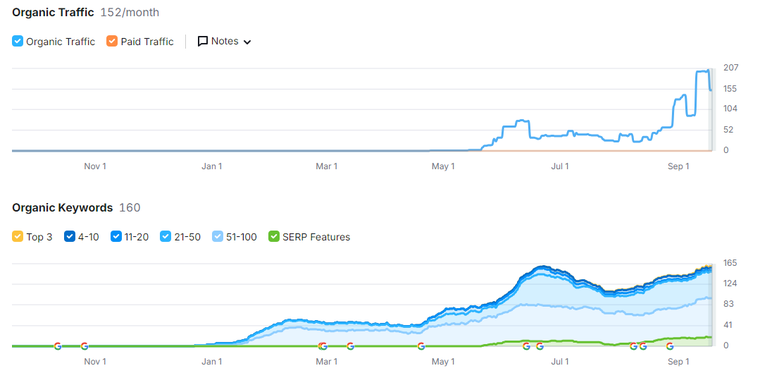Click the traffic peak near 207 on chart

tap(702, 71)
